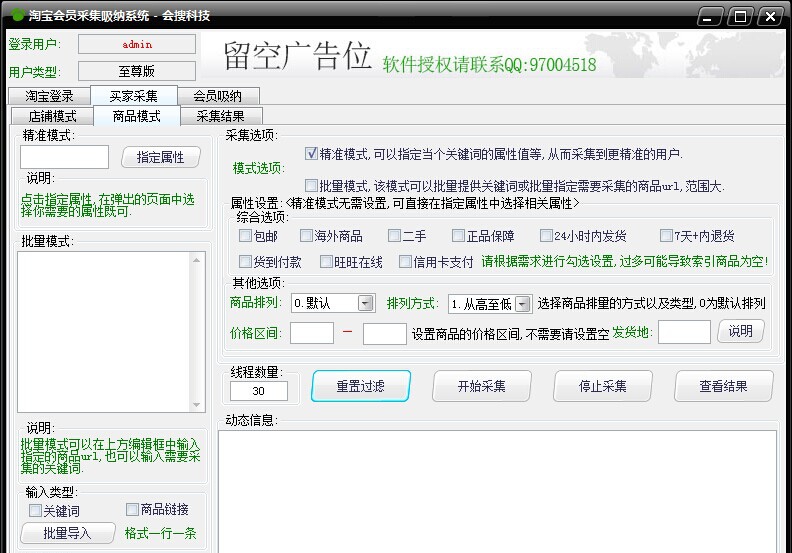The image size is (792, 553).
Task: Open the 店铺模式 sub-tab
Action: click(x=53, y=116)
